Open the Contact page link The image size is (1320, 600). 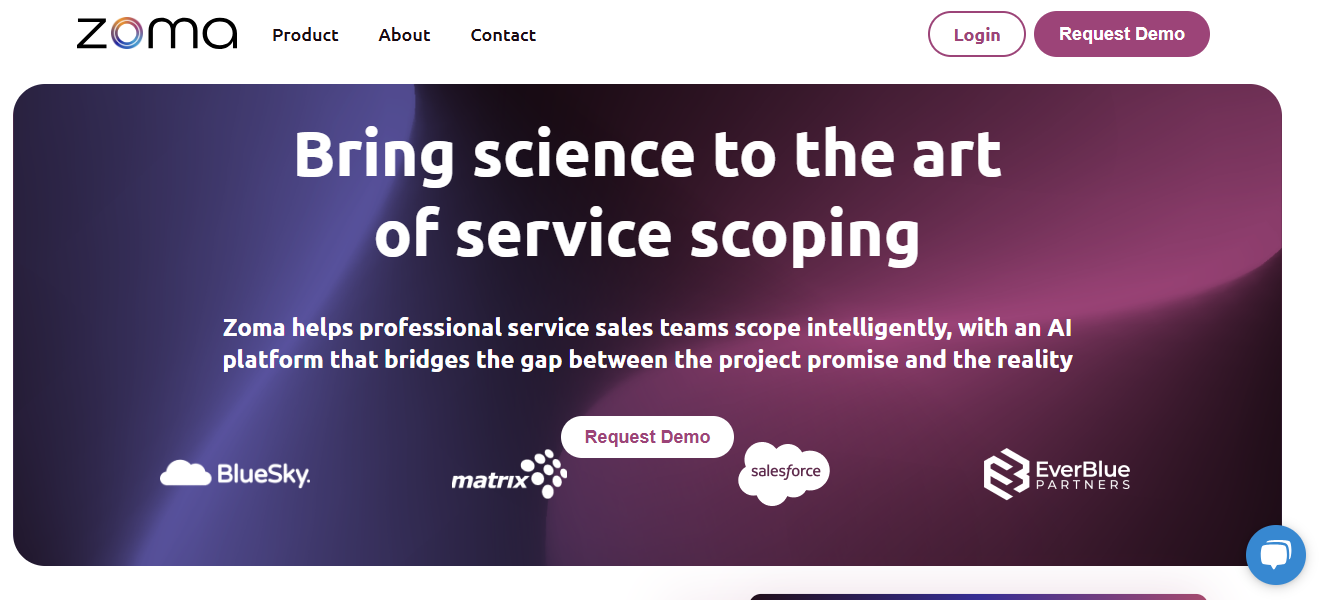tap(503, 35)
